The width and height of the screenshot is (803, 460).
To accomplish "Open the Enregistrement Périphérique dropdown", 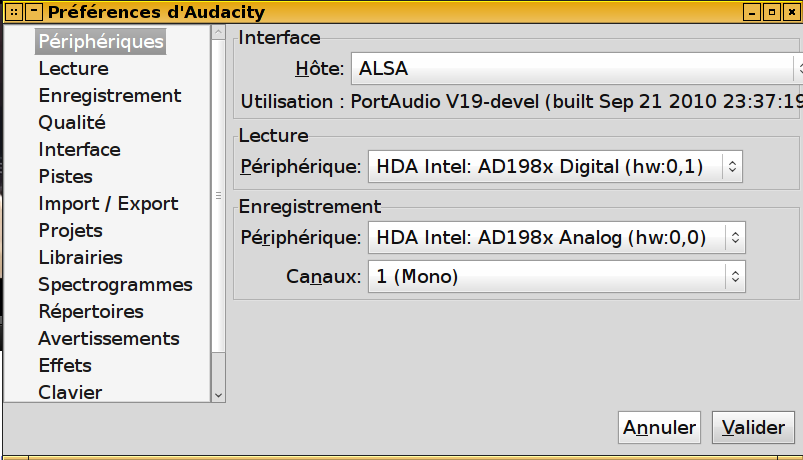I will tap(557, 238).
